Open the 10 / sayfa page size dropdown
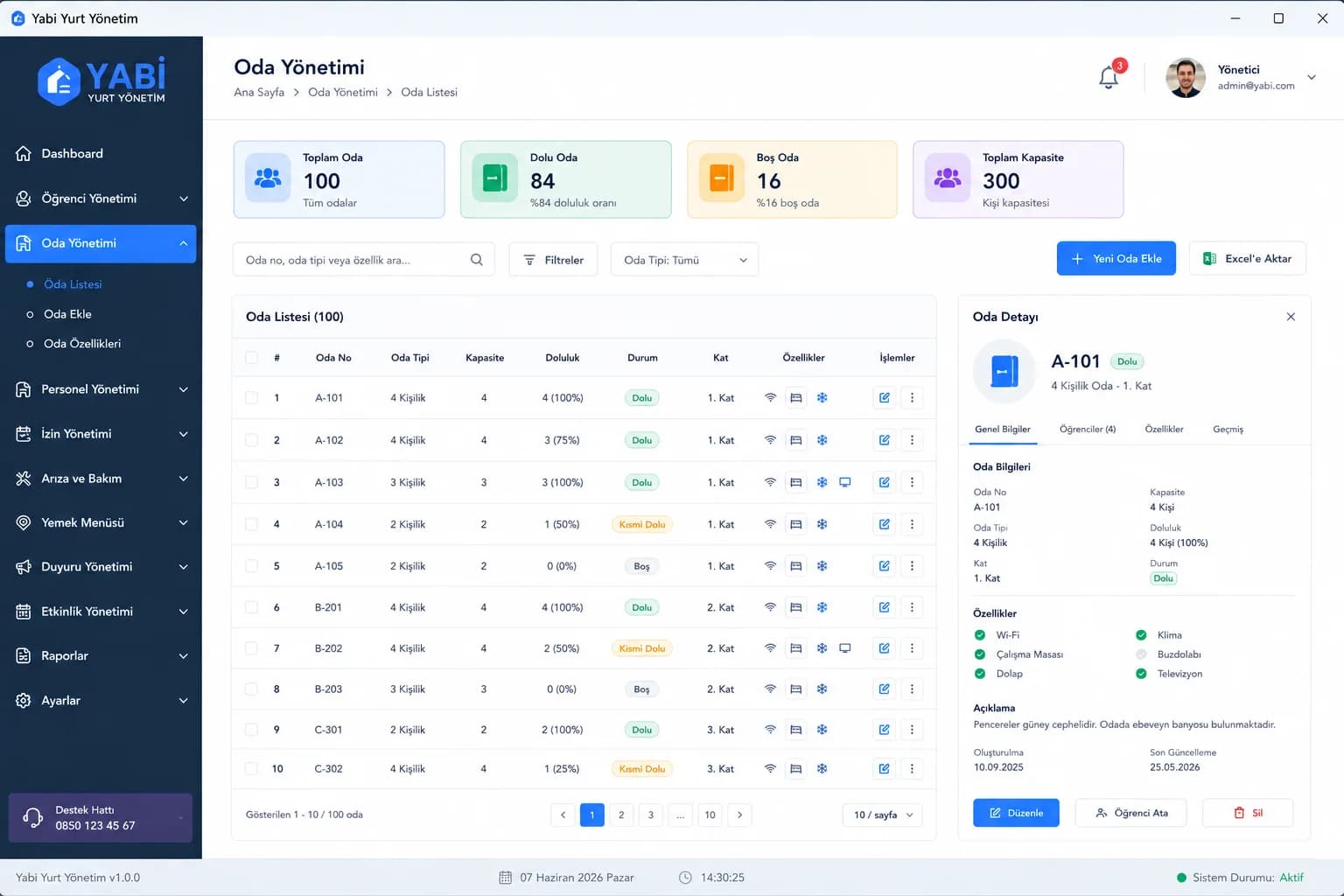1344x896 pixels. (x=883, y=815)
